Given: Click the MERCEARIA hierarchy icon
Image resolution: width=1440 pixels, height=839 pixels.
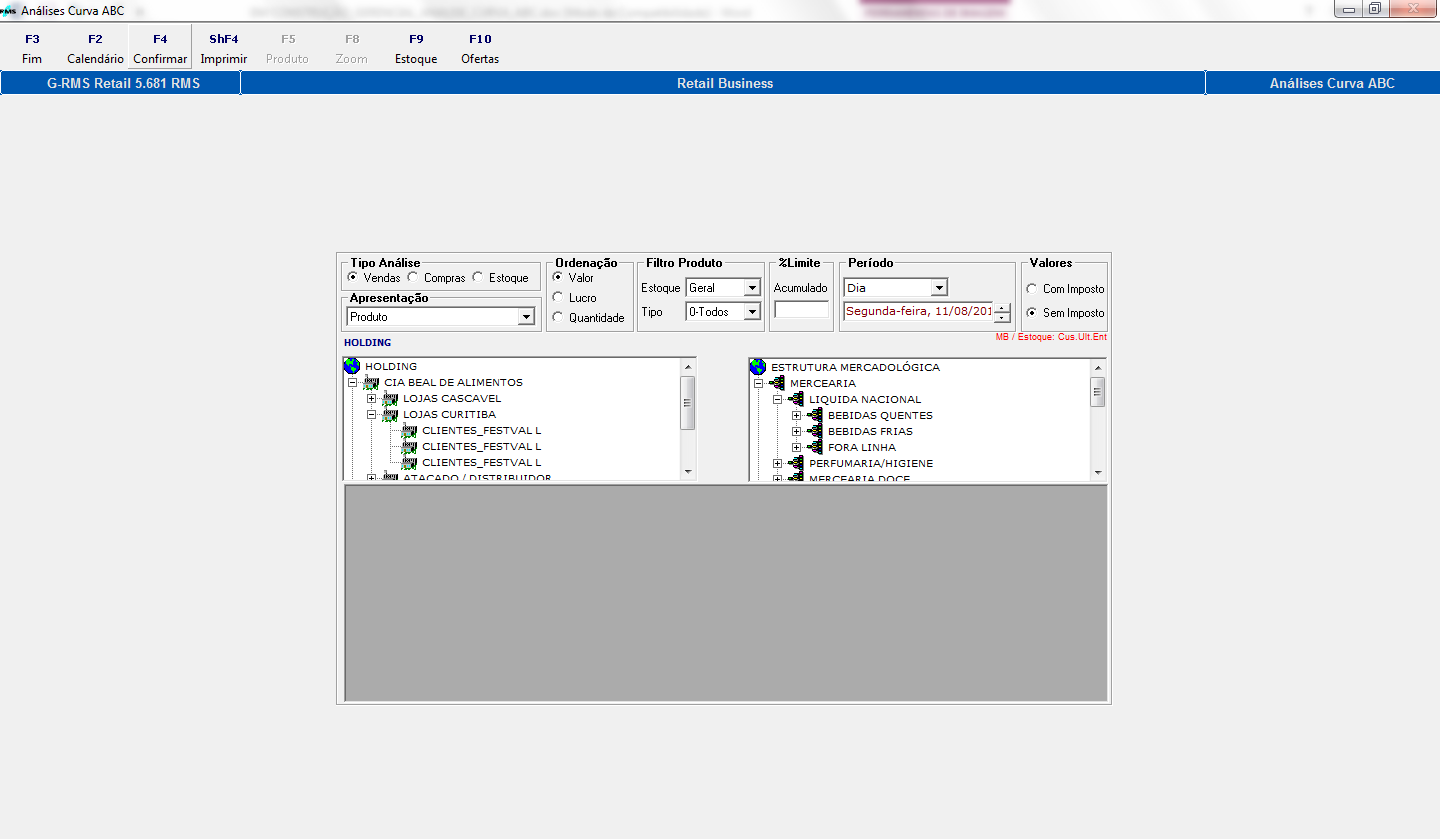Looking at the screenshot, I should pos(777,383).
